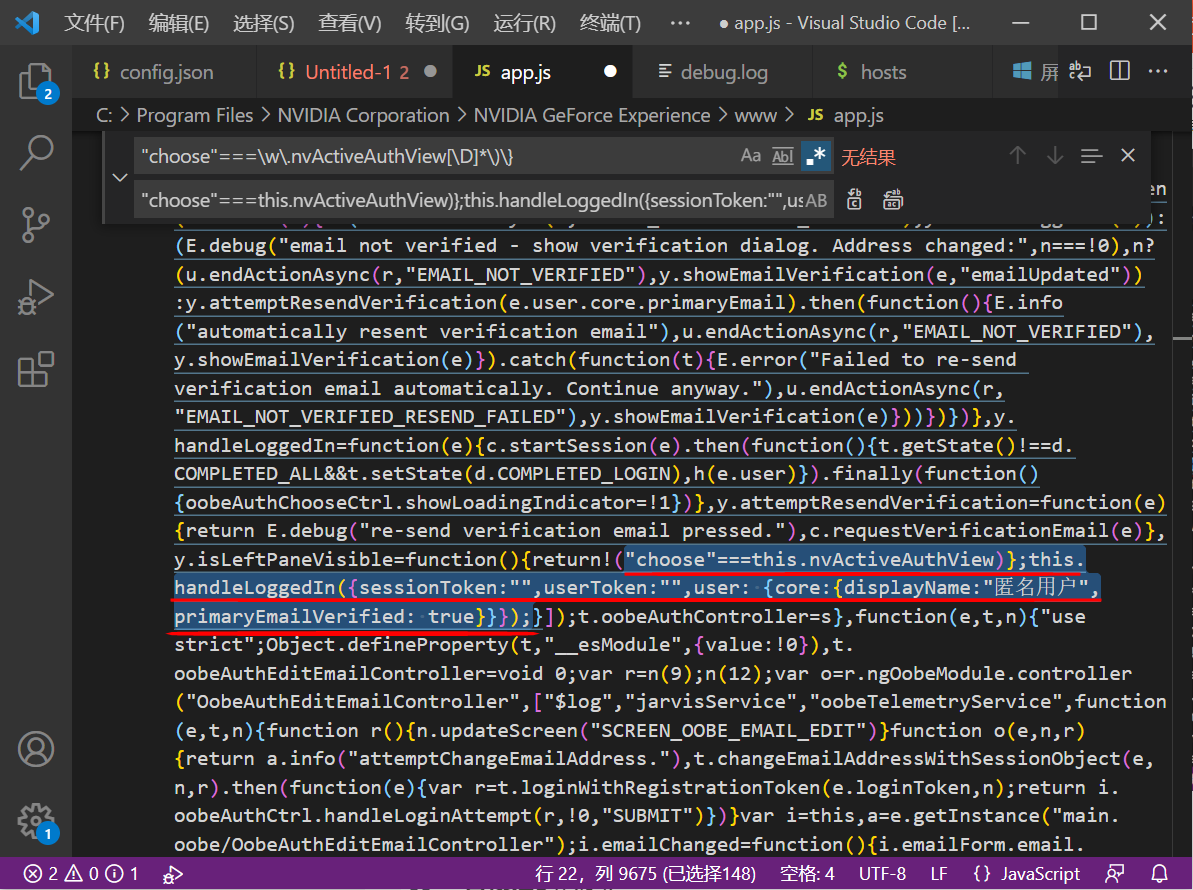Open Problems panel from errors indicator
Screen dimensions: 1193x890
coord(81,873)
